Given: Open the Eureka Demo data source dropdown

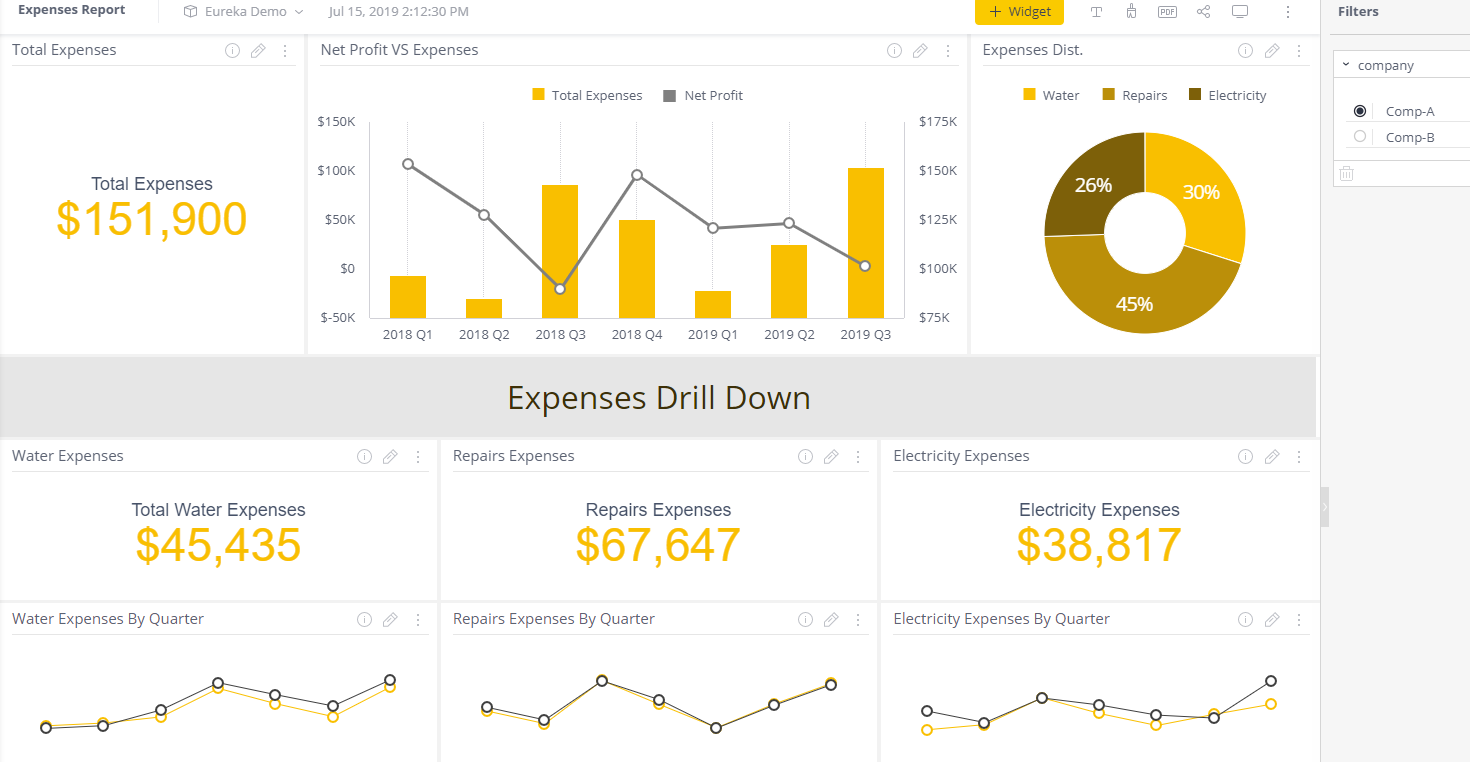Looking at the screenshot, I should (x=243, y=12).
